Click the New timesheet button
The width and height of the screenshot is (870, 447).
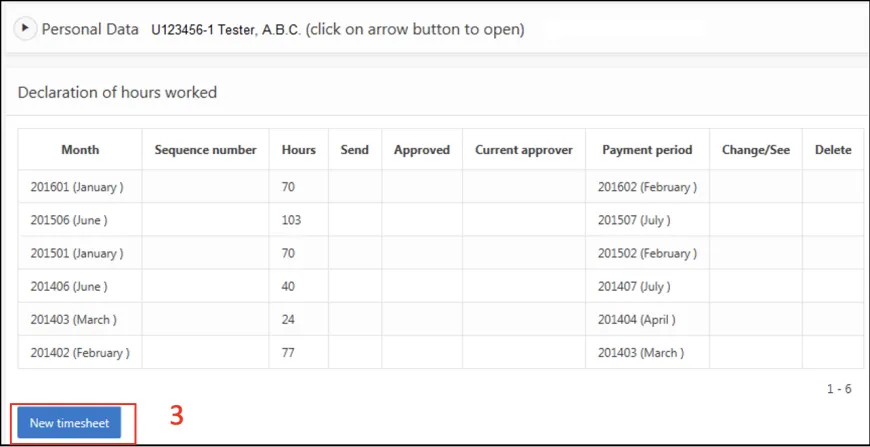69,423
